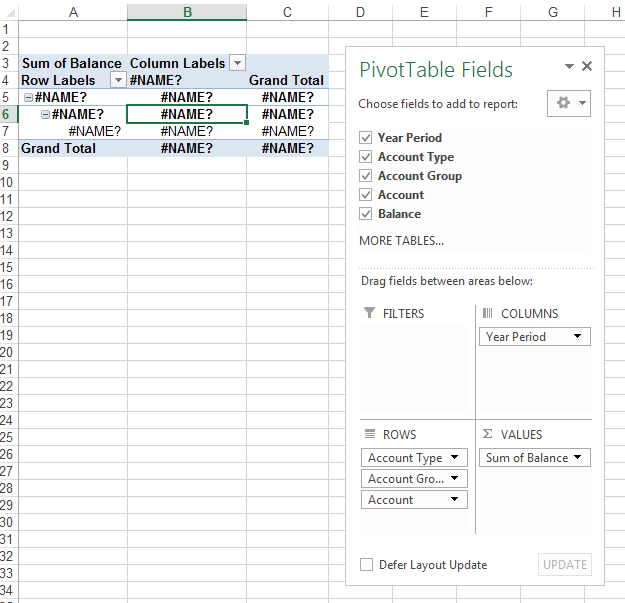
Task: Uncheck the Year Period field
Action: coord(366,138)
